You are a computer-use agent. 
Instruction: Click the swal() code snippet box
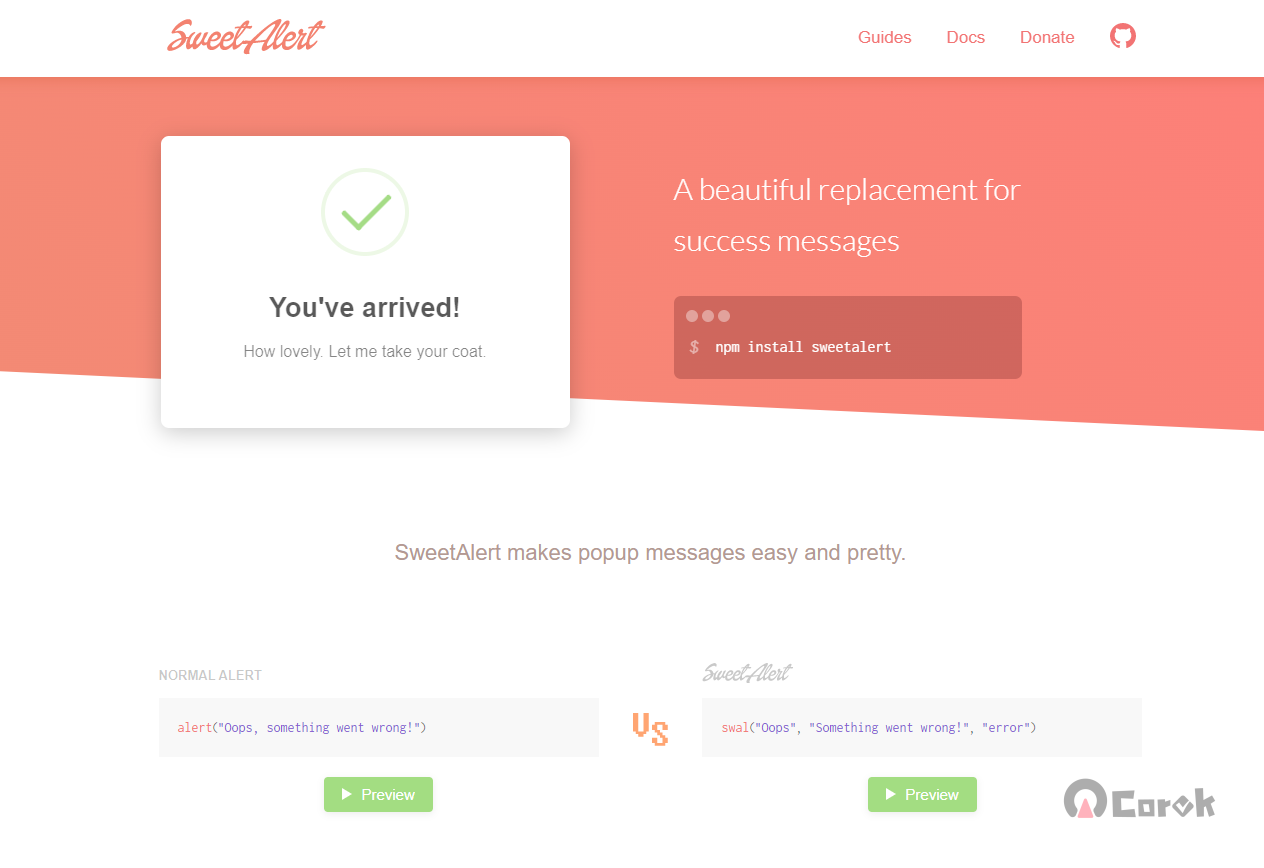tap(921, 727)
